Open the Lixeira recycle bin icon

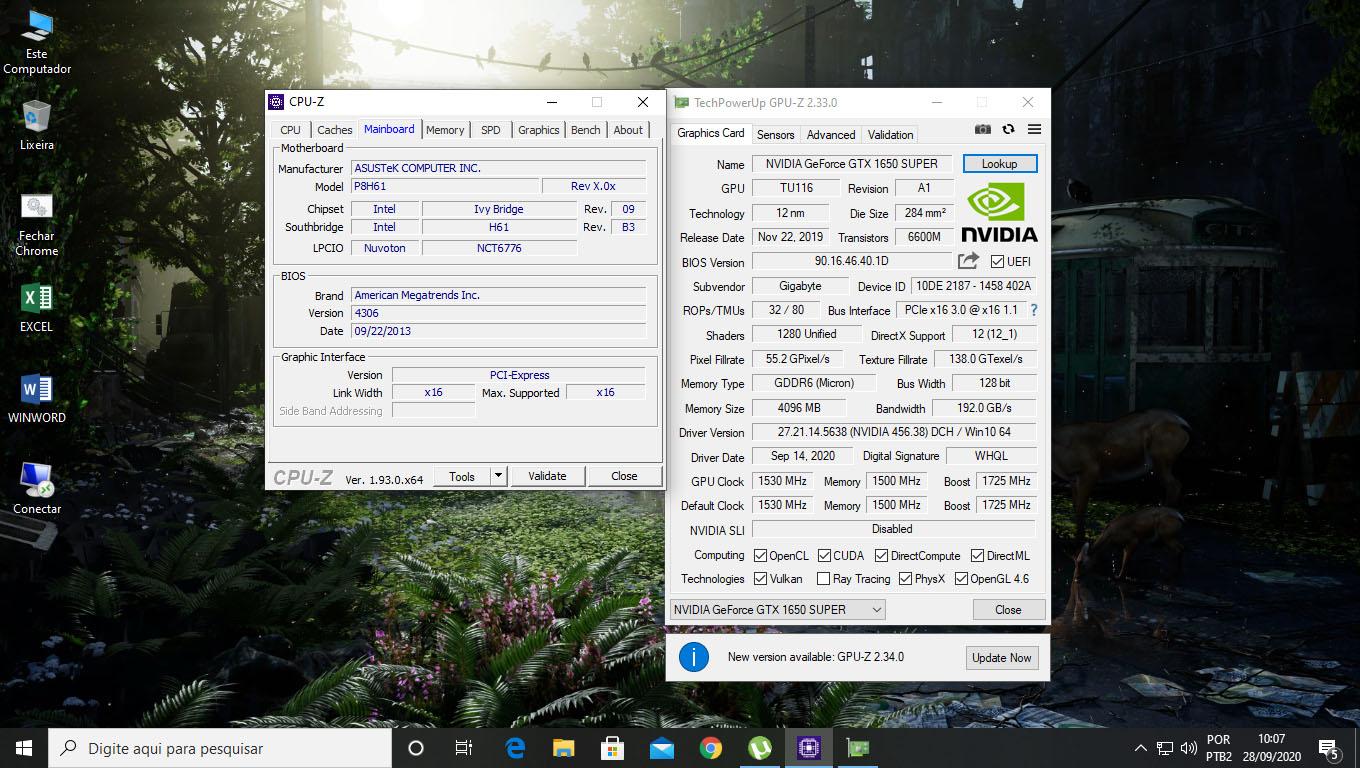click(x=37, y=126)
